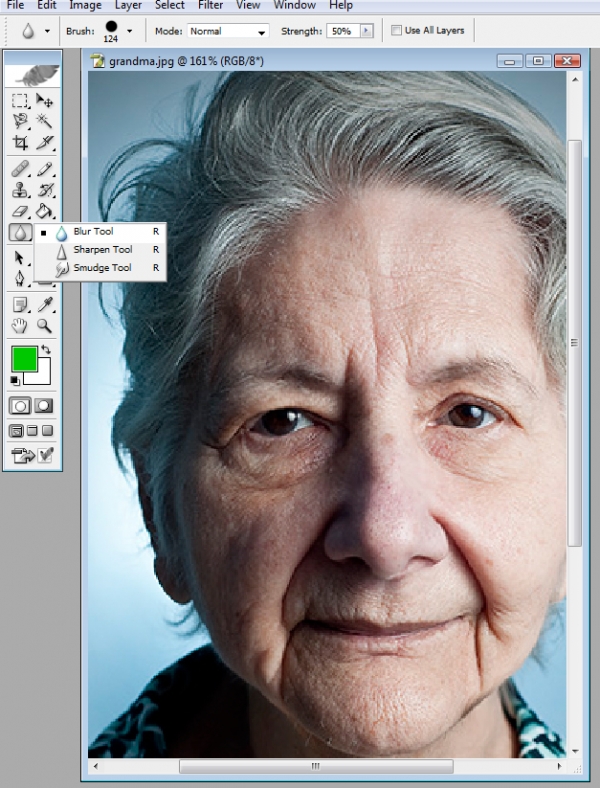The height and width of the screenshot is (788, 600).
Task: Choose Sharpen Tool from flyout menu
Action: tap(99, 250)
